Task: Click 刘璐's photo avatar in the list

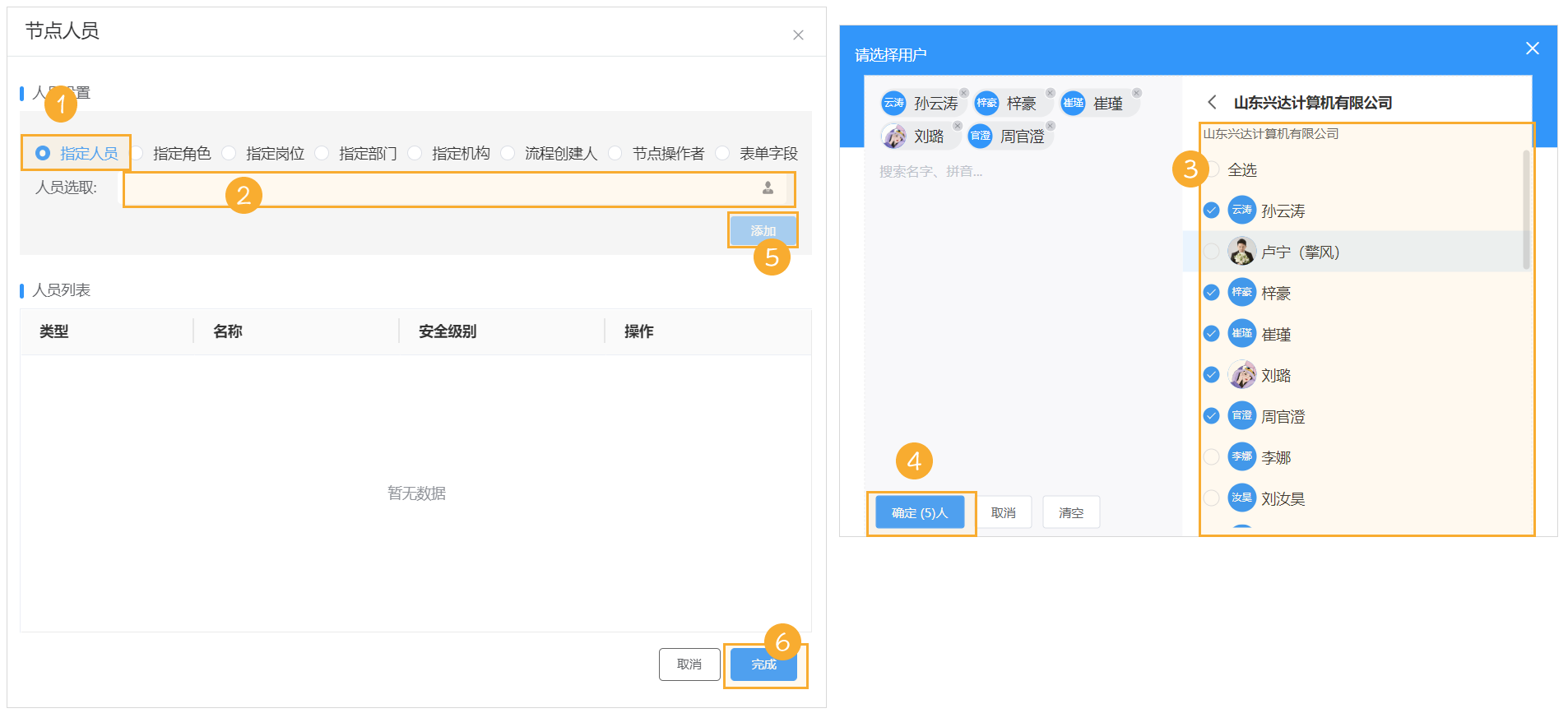Action: [x=1242, y=375]
